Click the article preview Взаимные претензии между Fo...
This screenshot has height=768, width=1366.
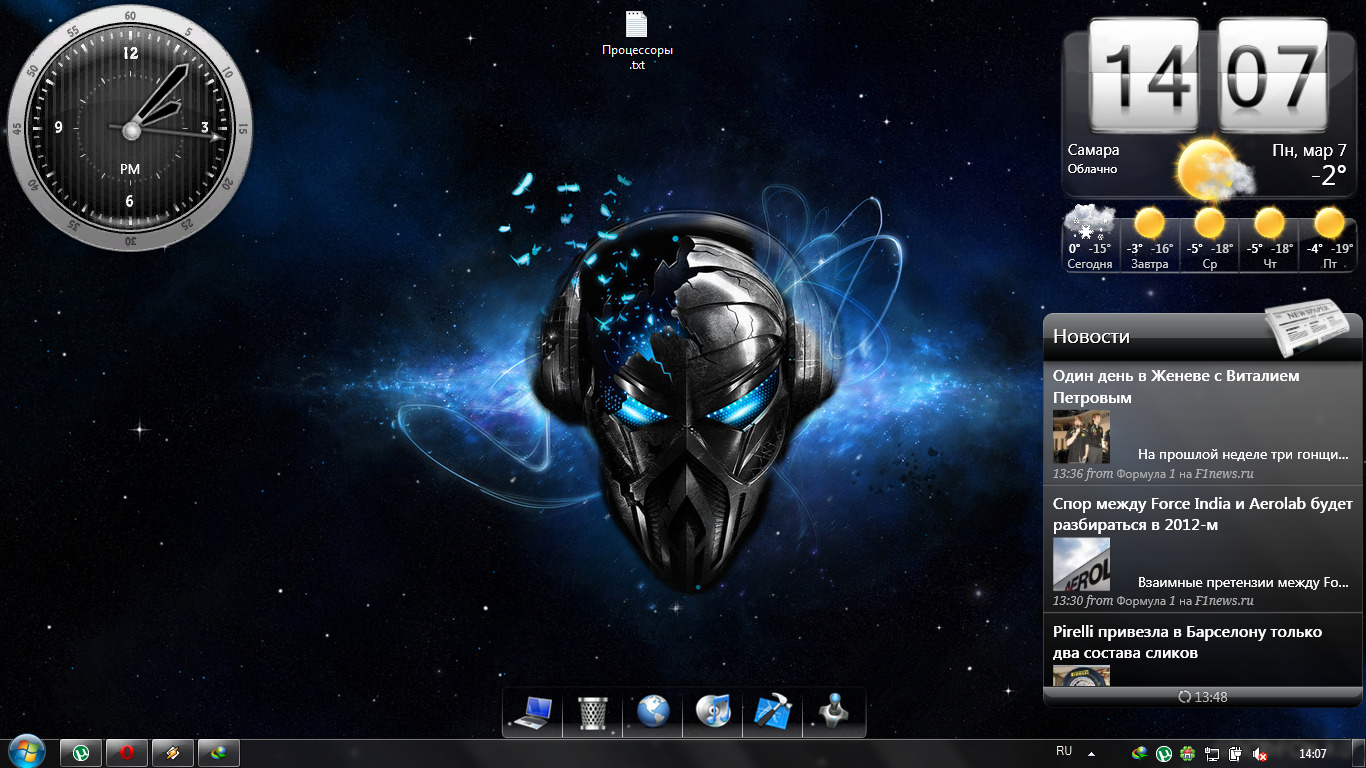coord(1244,582)
